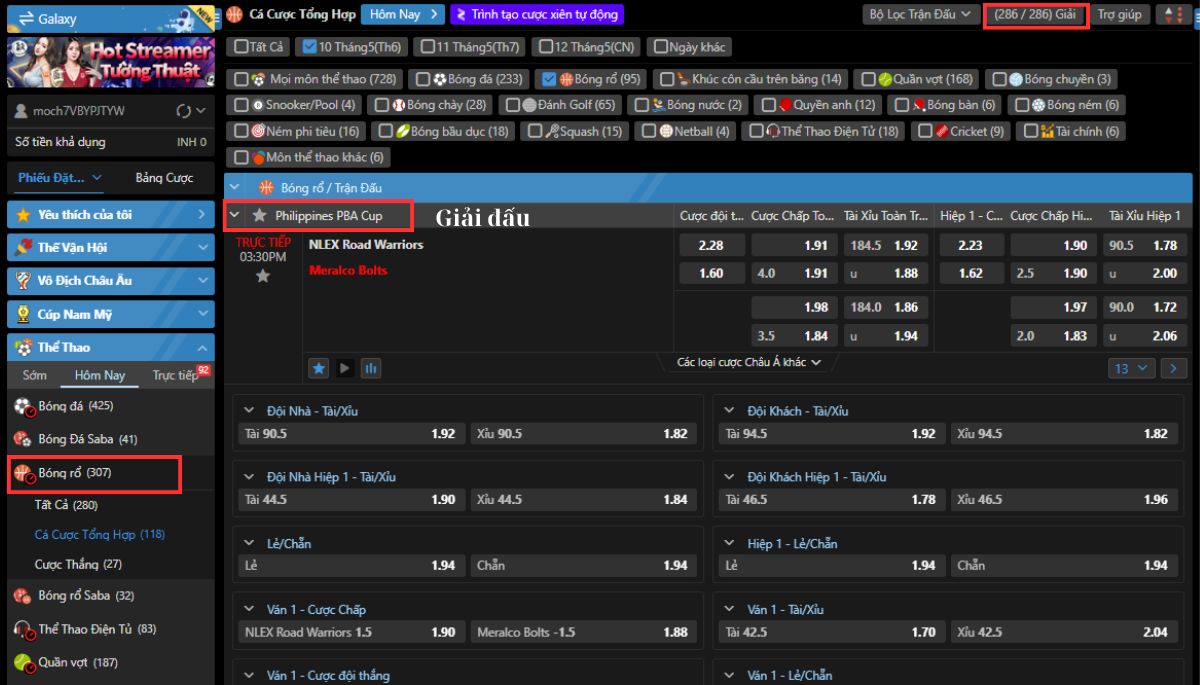Click the Trợ giúp help button
The image size is (1200, 685).
(1119, 15)
